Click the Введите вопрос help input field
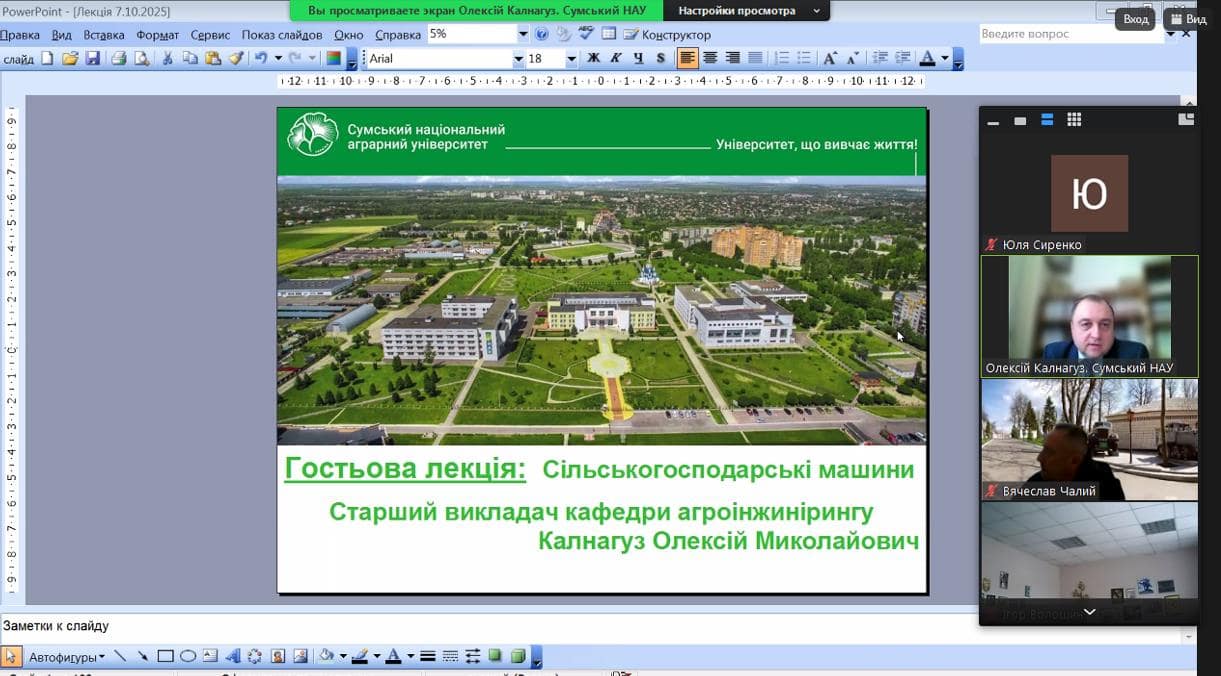Screen dimensions: 1221x676 [1070, 34]
